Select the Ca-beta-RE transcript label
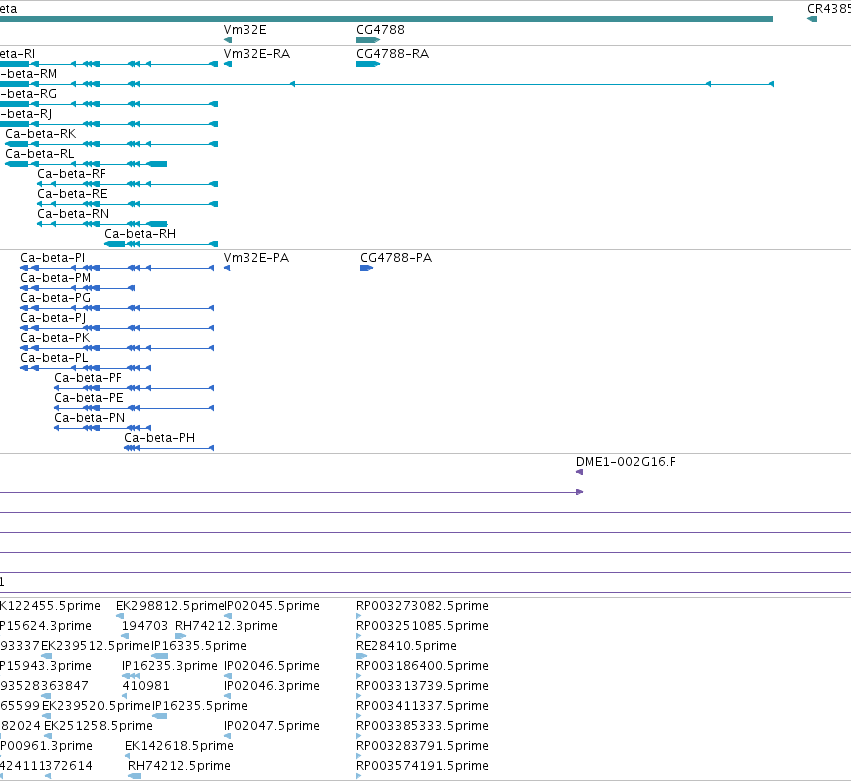Image resolution: width=851 pixels, height=781 pixels. pyautogui.click(x=72, y=194)
